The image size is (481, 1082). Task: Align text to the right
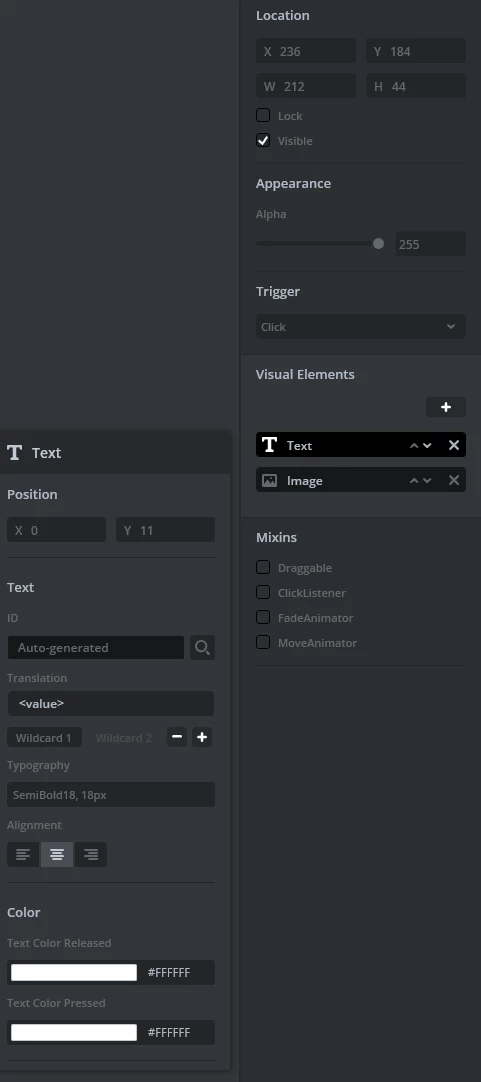click(x=90, y=854)
